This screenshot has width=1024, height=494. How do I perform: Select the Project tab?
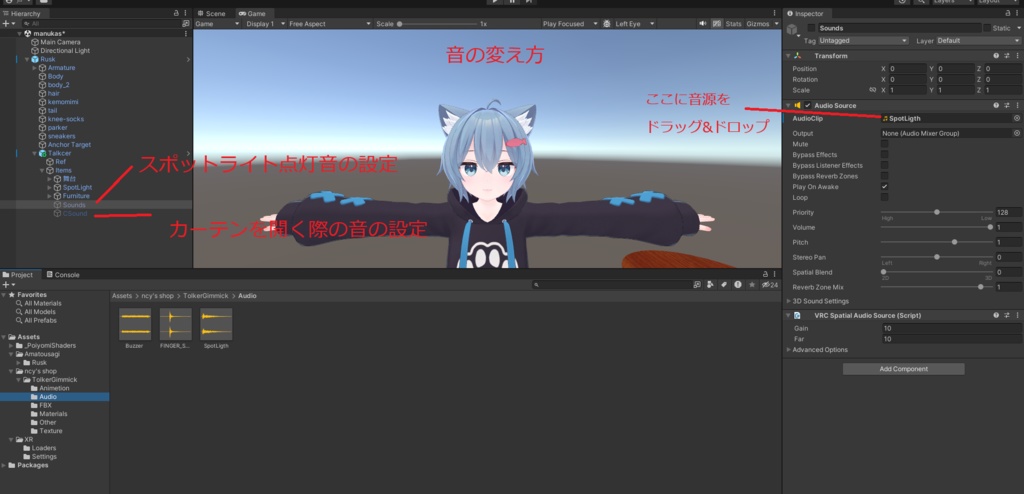pyautogui.click(x=18, y=274)
